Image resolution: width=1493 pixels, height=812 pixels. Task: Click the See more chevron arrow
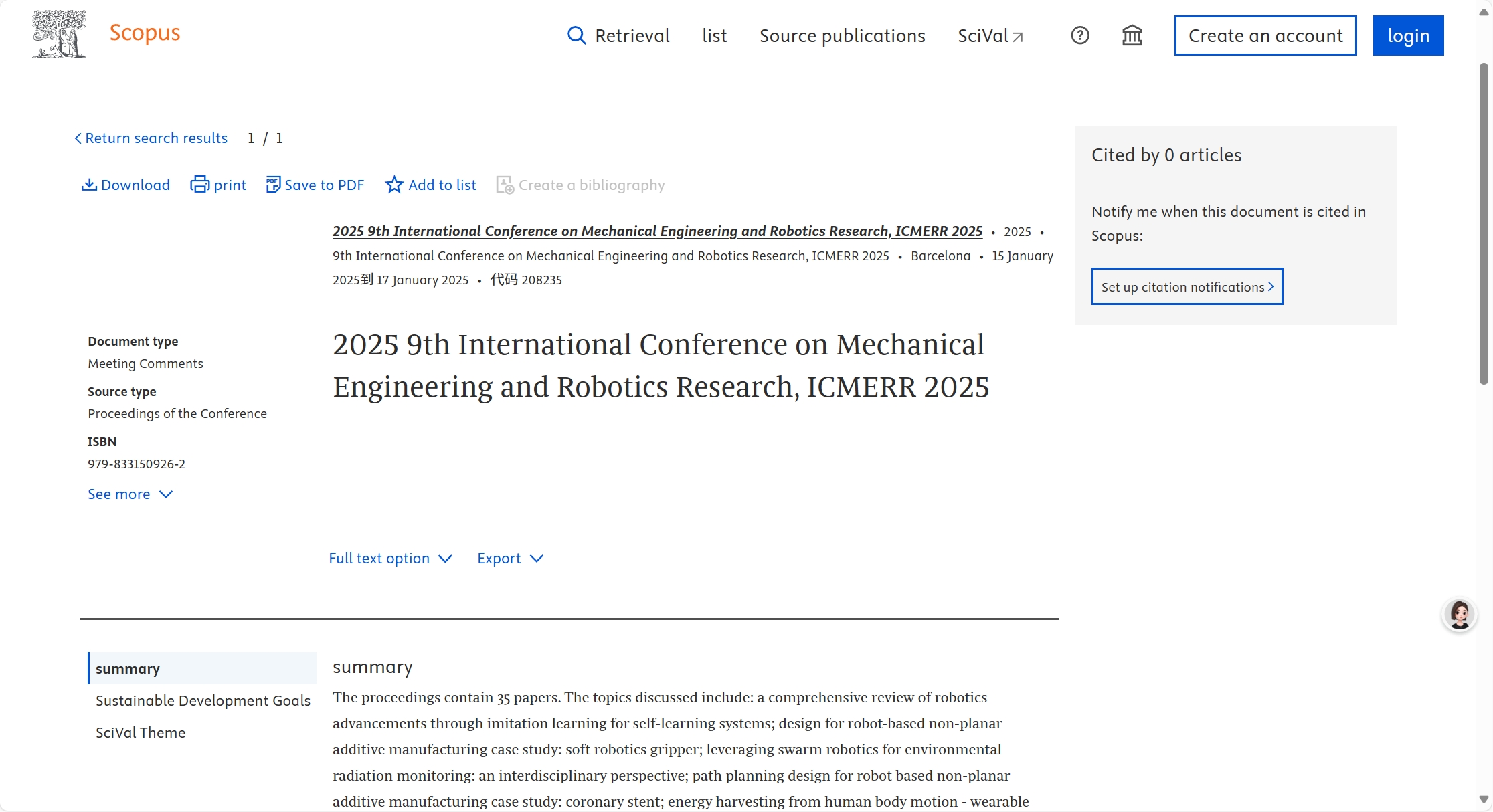click(x=166, y=494)
